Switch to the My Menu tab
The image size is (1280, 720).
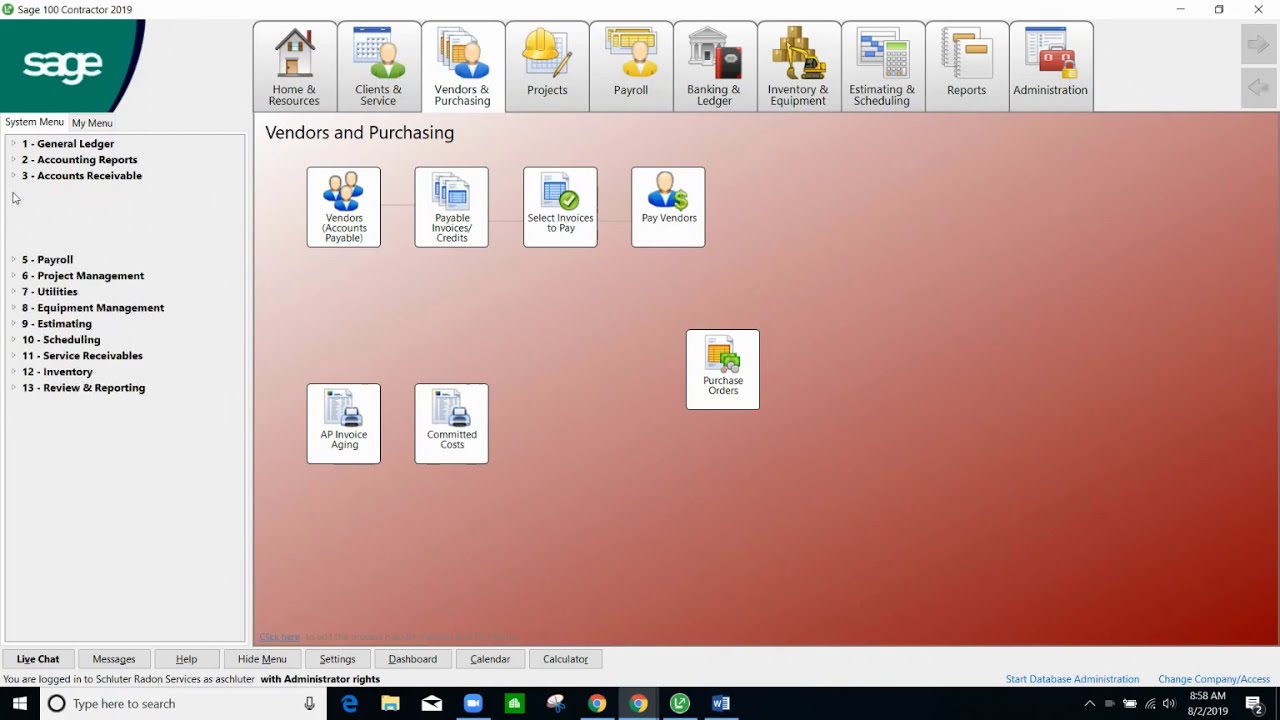point(92,123)
